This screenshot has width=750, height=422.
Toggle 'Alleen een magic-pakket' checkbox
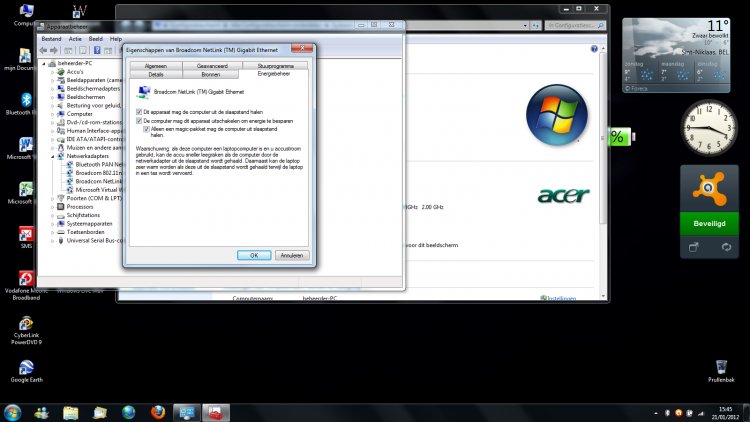coord(146,129)
